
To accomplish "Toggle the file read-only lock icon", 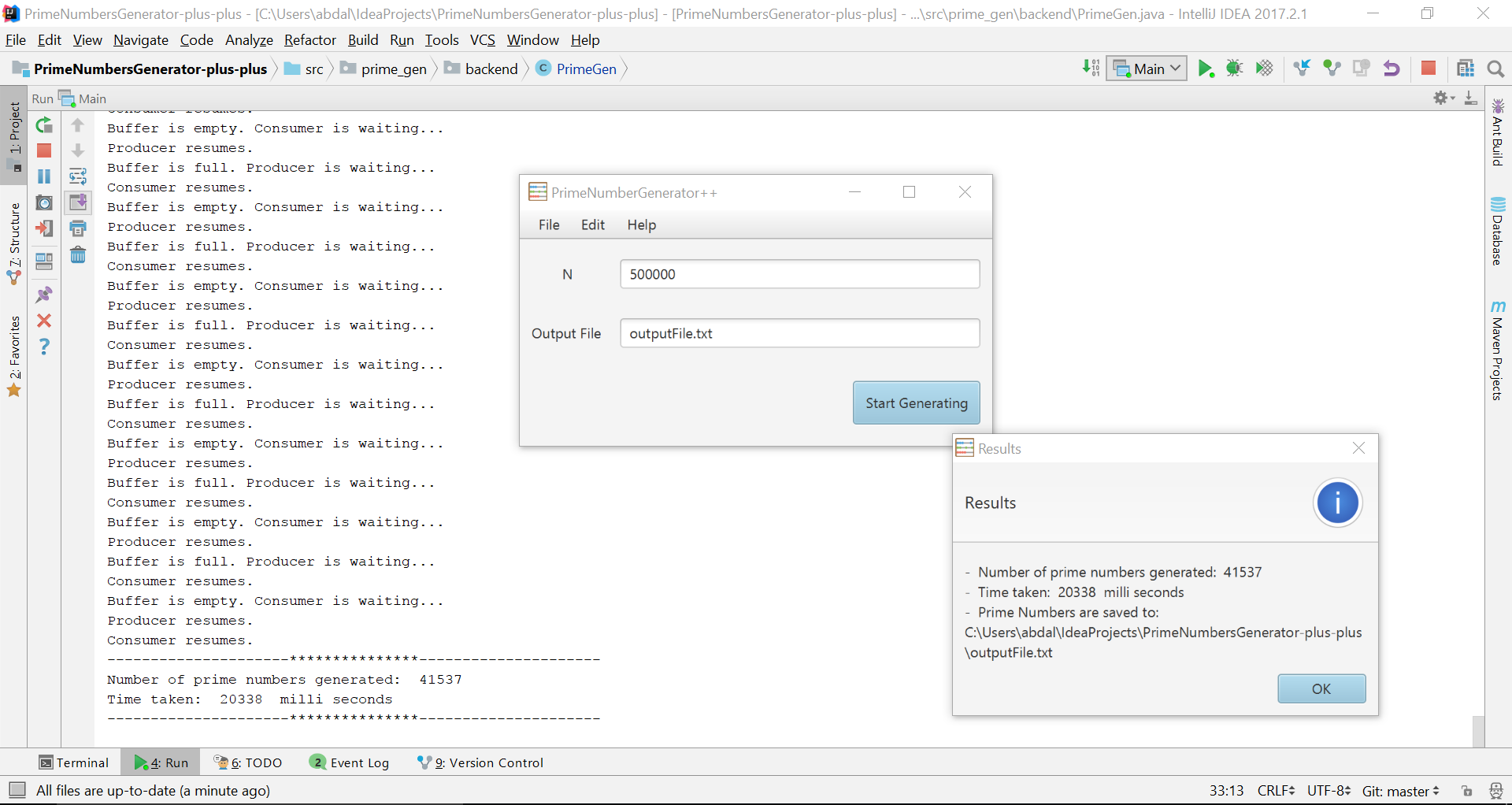I will click(1466, 791).
